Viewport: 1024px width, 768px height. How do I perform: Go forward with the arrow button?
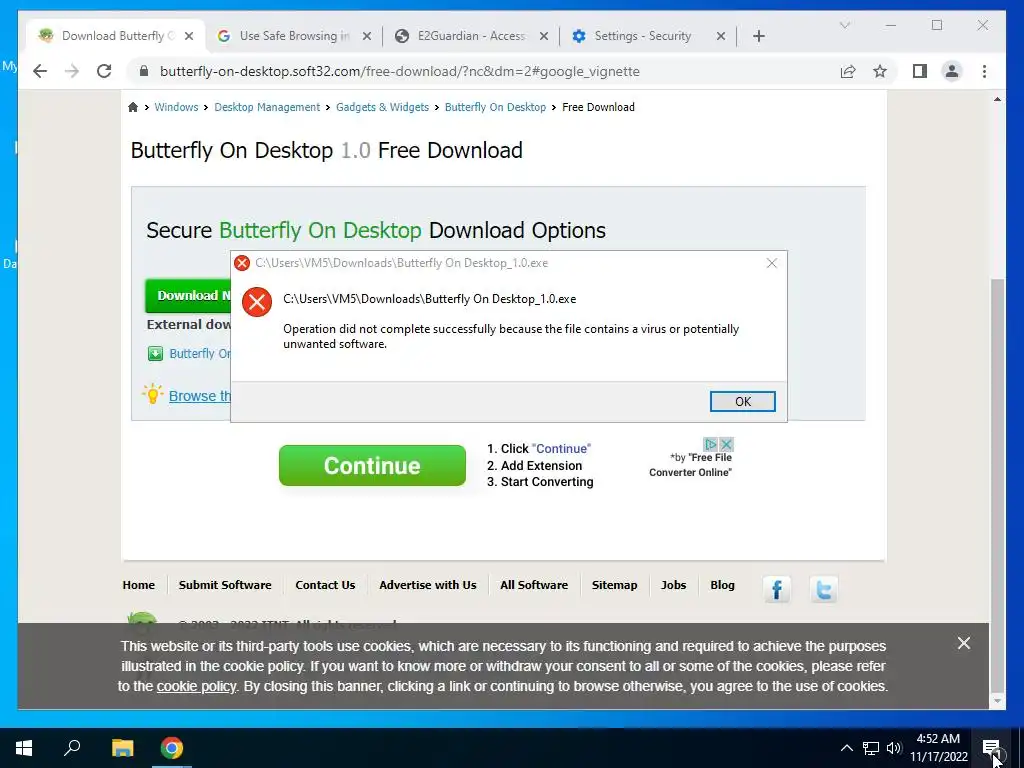coord(72,71)
